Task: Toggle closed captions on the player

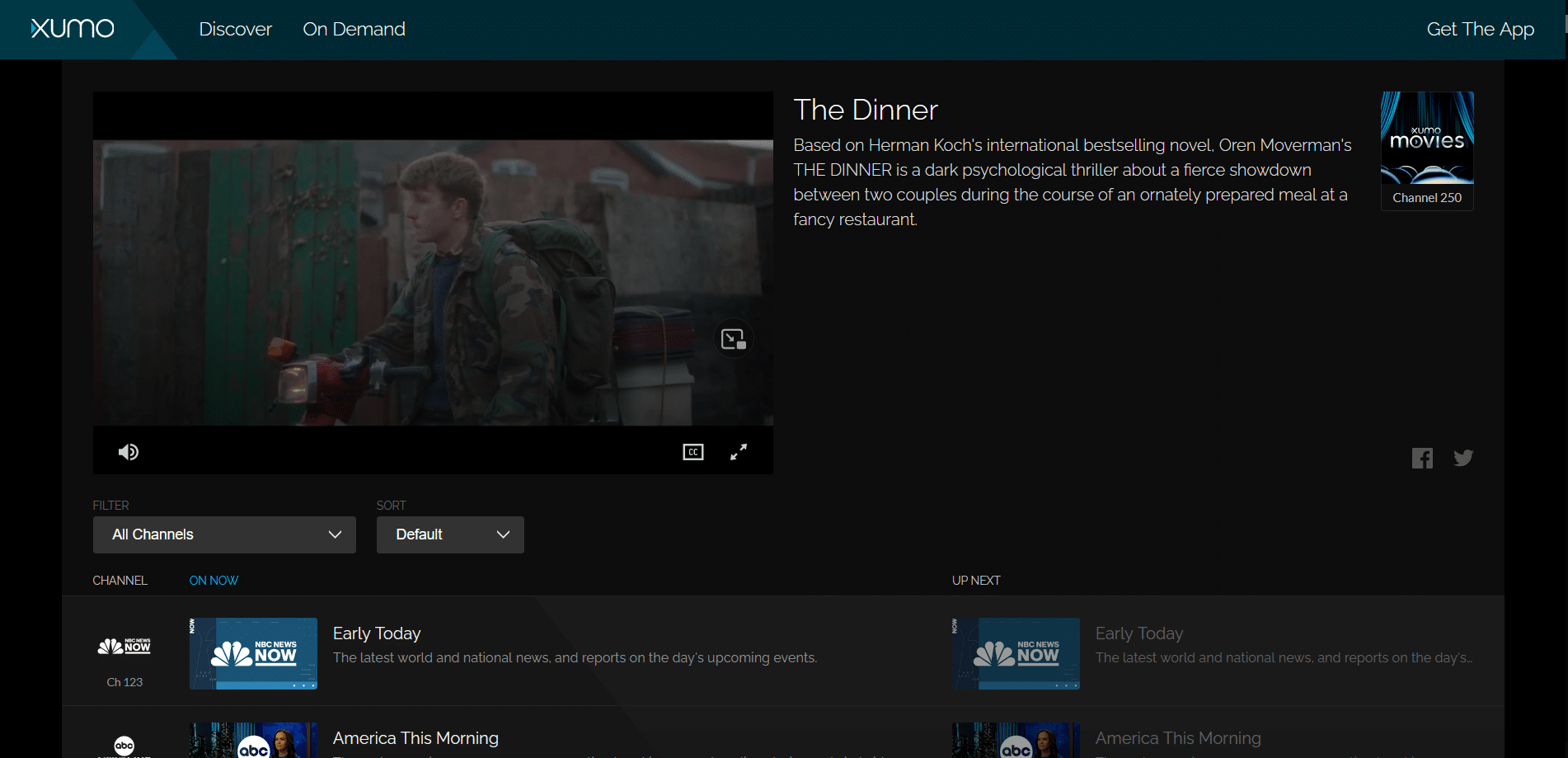Action: [693, 452]
